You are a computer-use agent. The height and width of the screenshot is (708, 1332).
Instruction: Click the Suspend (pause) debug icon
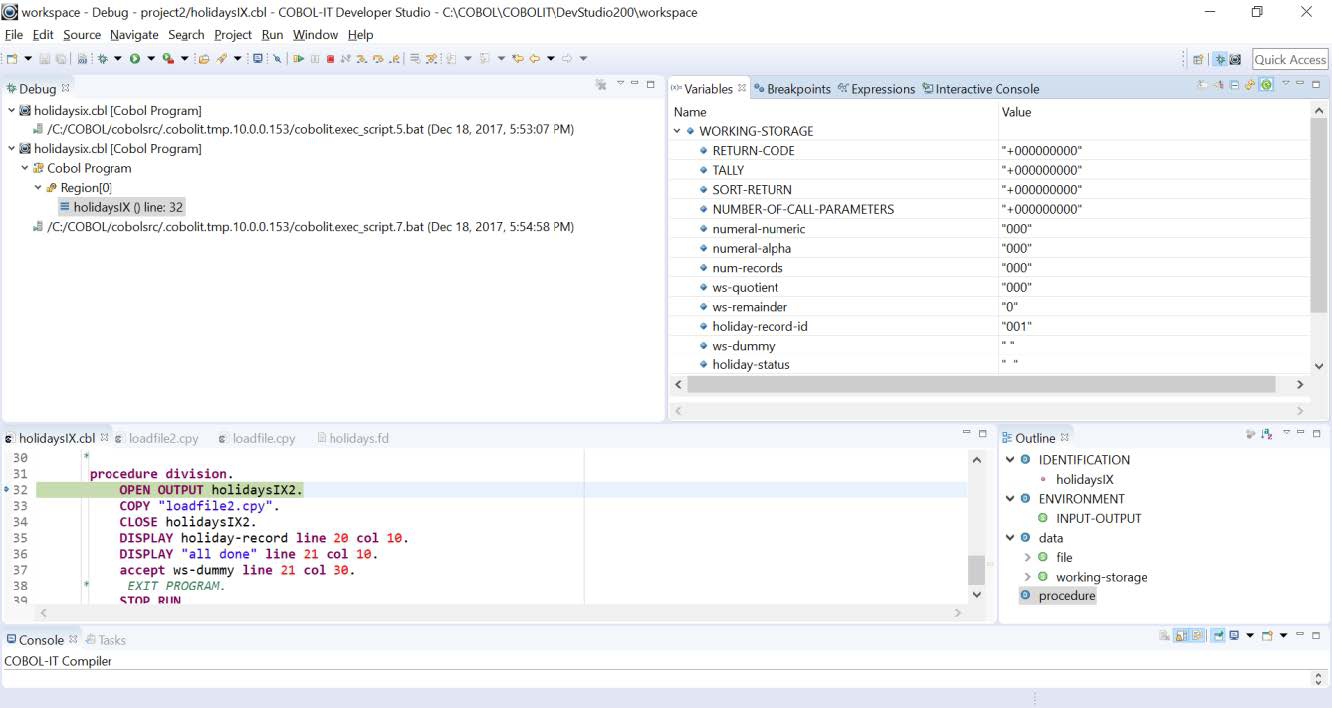pos(315,59)
